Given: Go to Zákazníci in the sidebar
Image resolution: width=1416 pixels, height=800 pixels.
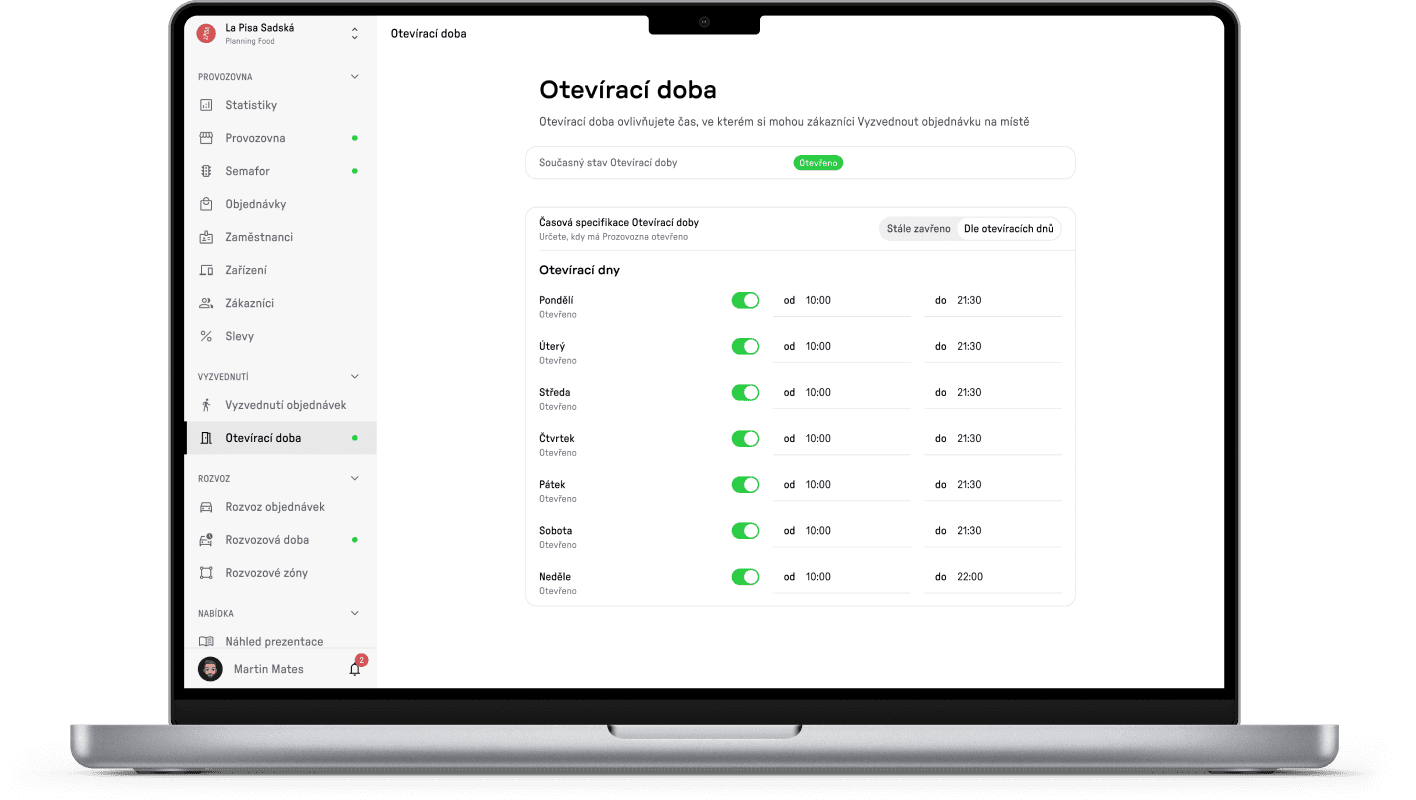Looking at the screenshot, I should [x=249, y=303].
